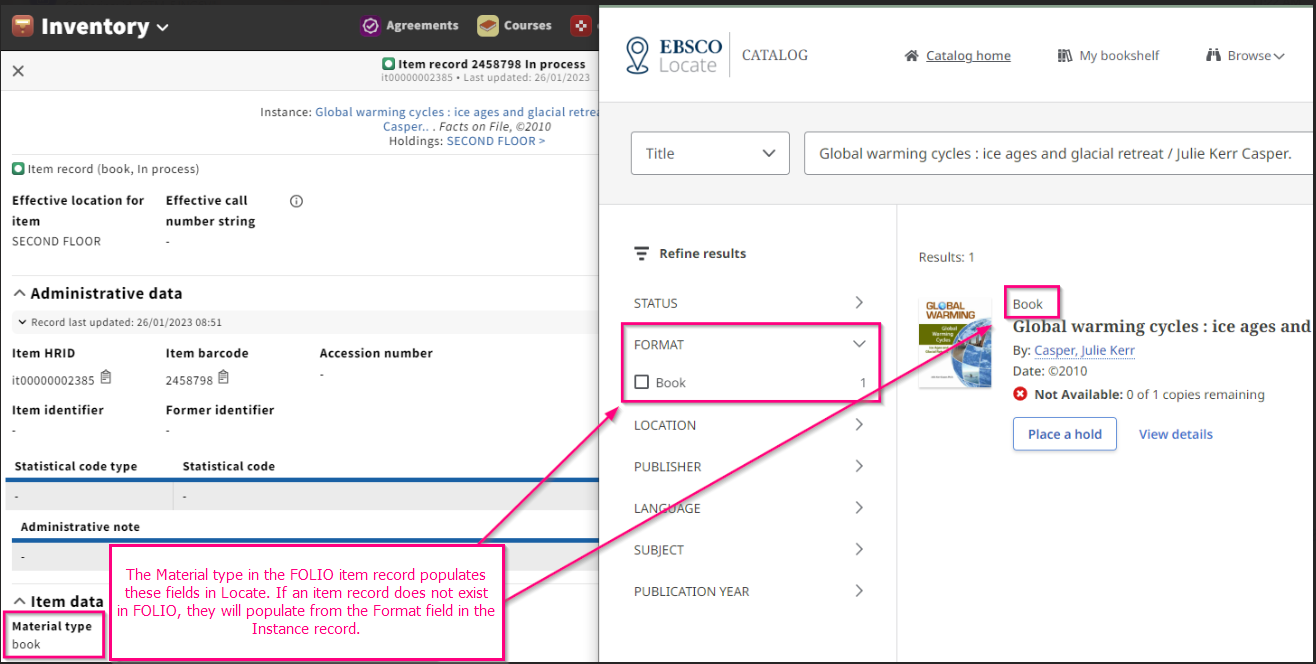Viewport: 1316px width, 664px height.
Task: Click the Inventory app icon
Action: click(22, 26)
